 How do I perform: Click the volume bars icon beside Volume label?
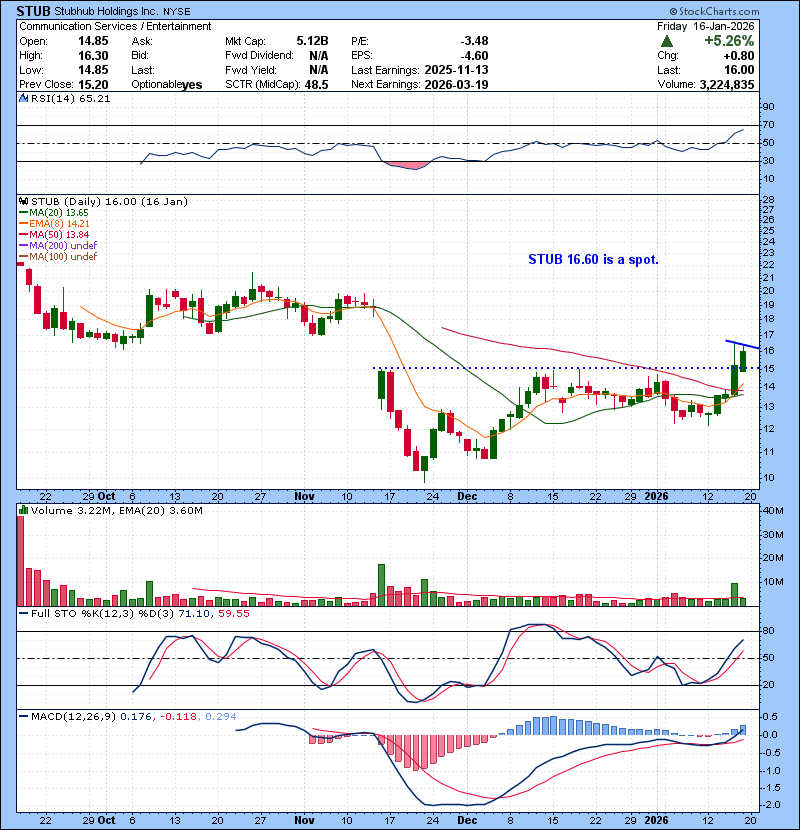click(23, 510)
